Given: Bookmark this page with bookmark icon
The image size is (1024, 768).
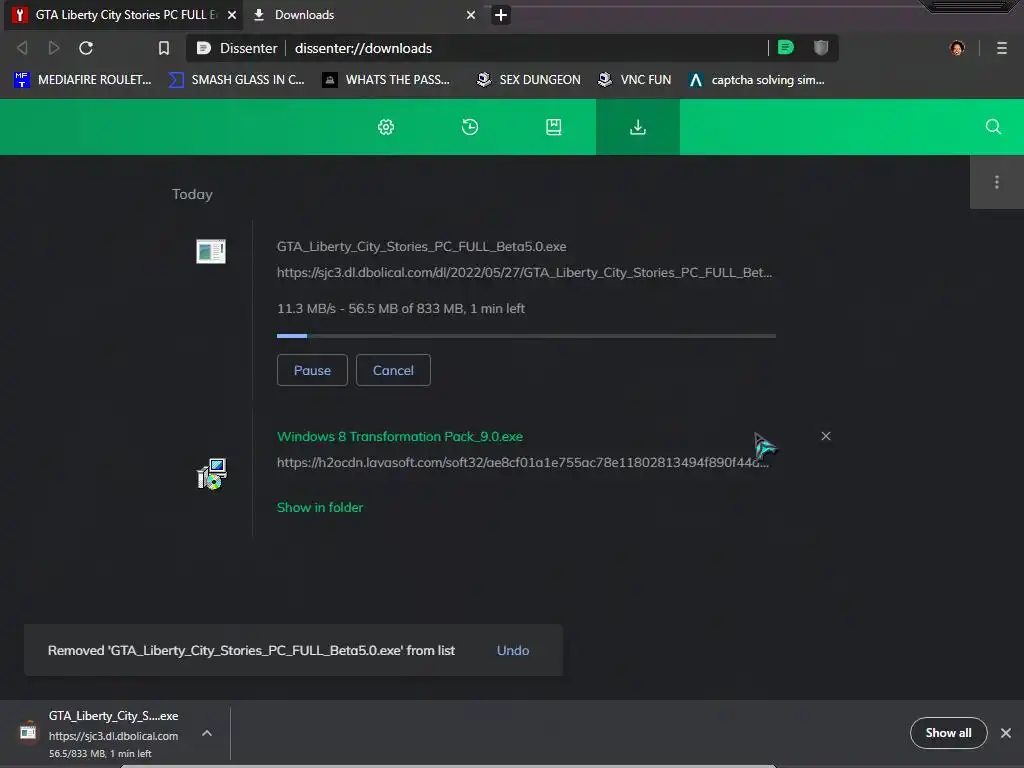Looking at the screenshot, I should [x=164, y=48].
